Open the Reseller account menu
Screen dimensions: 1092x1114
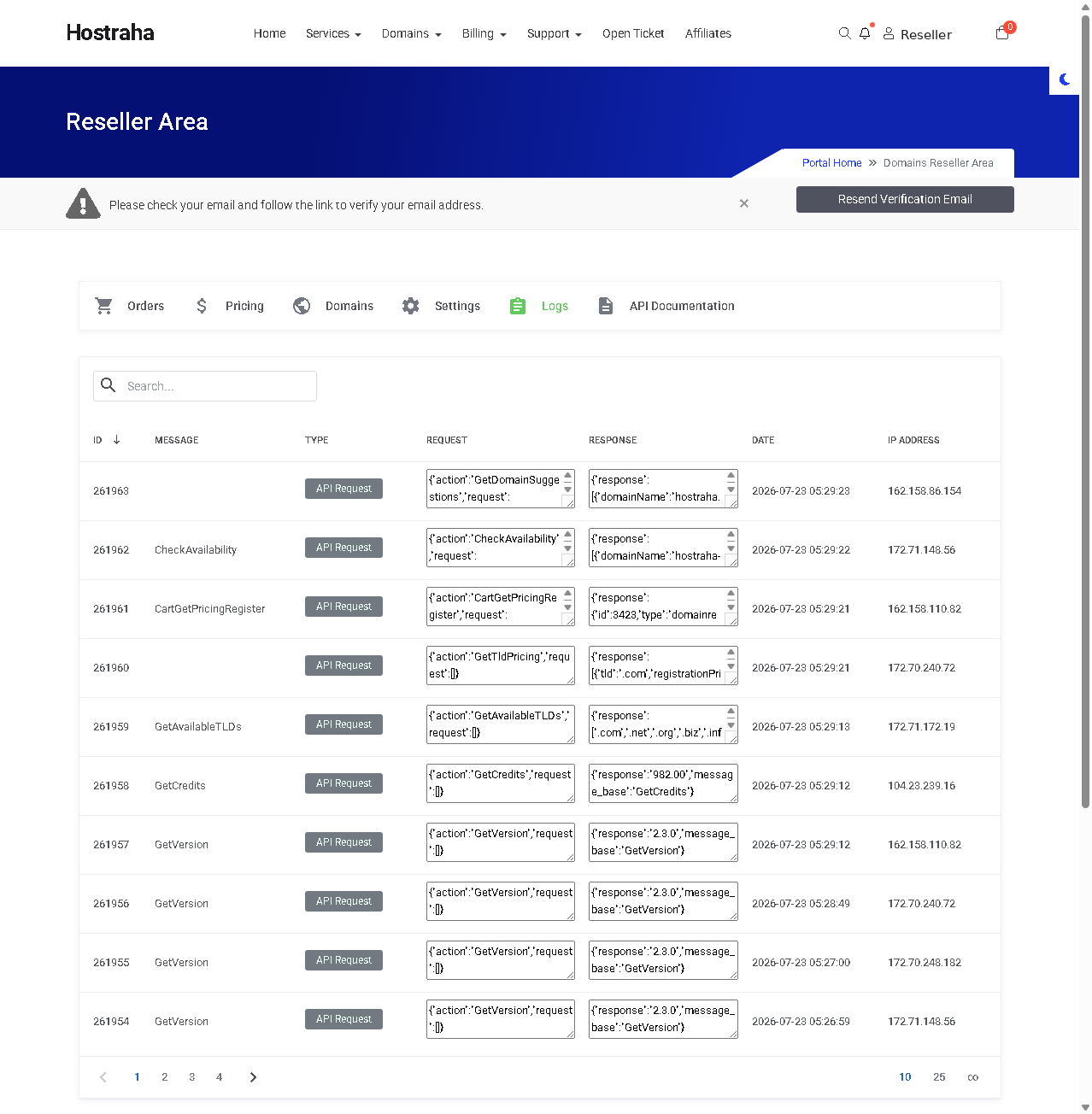918,34
